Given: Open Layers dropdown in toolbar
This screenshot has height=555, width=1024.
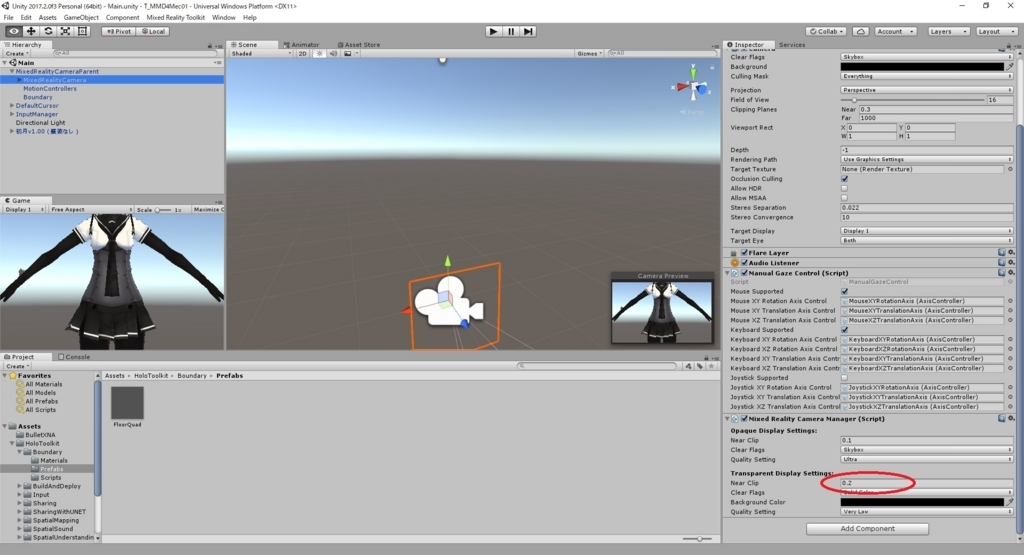Looking at the screenshot, I should tap(948, 31).
